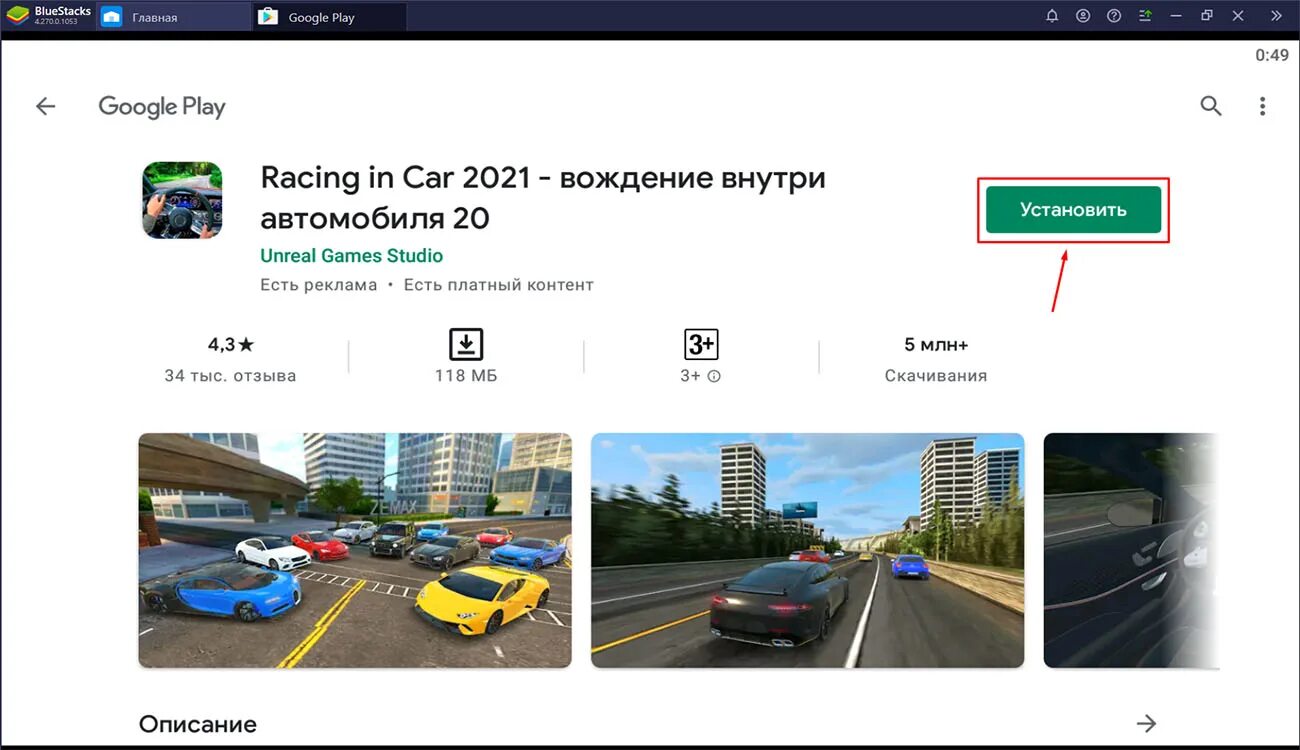The width and height of the screenshot is (1300, 750).
Task: Click the 4,3 star rating
Action: tap(231, 345)
